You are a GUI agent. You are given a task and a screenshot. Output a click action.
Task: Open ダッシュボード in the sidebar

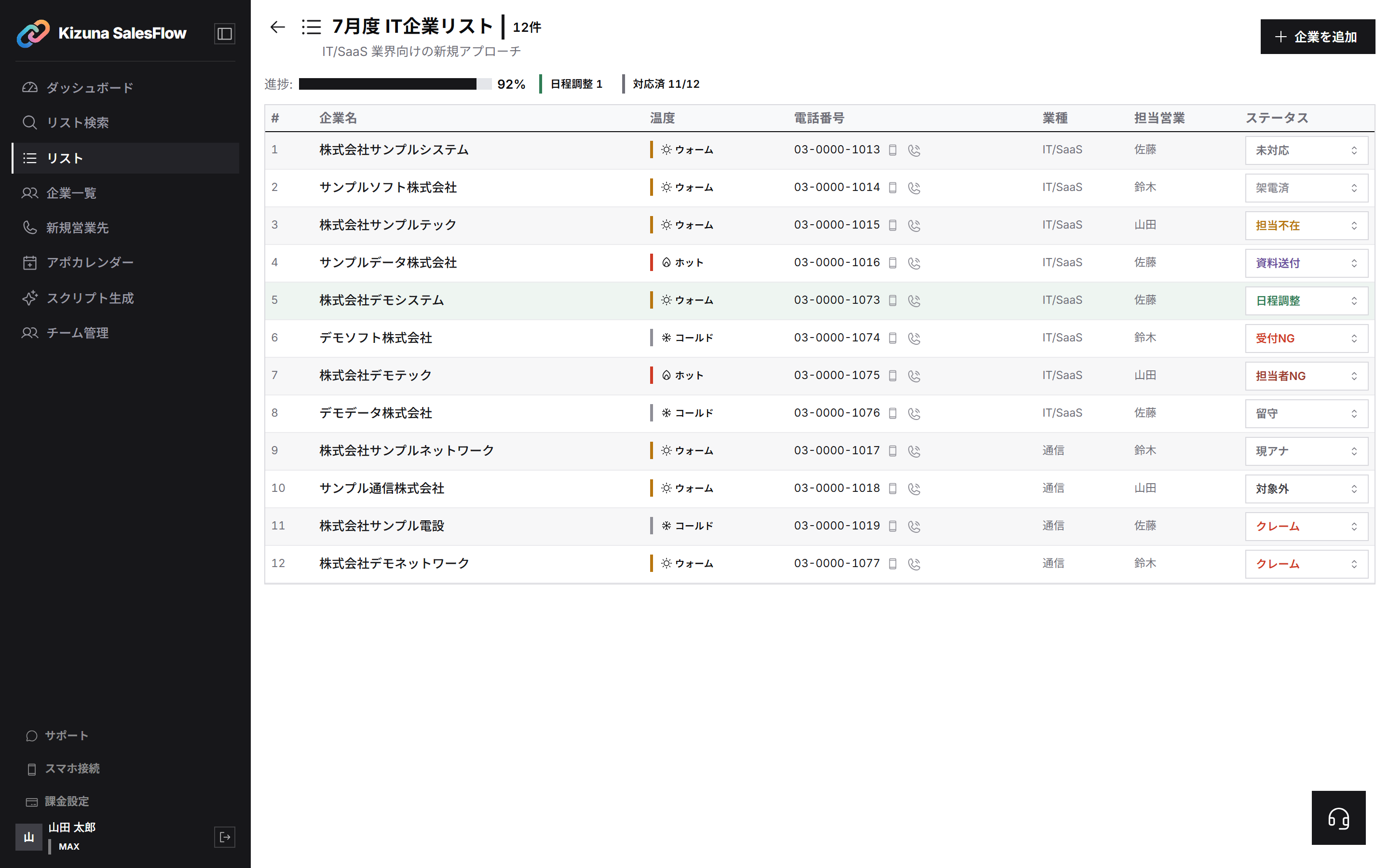pyautogui.click(x=126, y=87)
